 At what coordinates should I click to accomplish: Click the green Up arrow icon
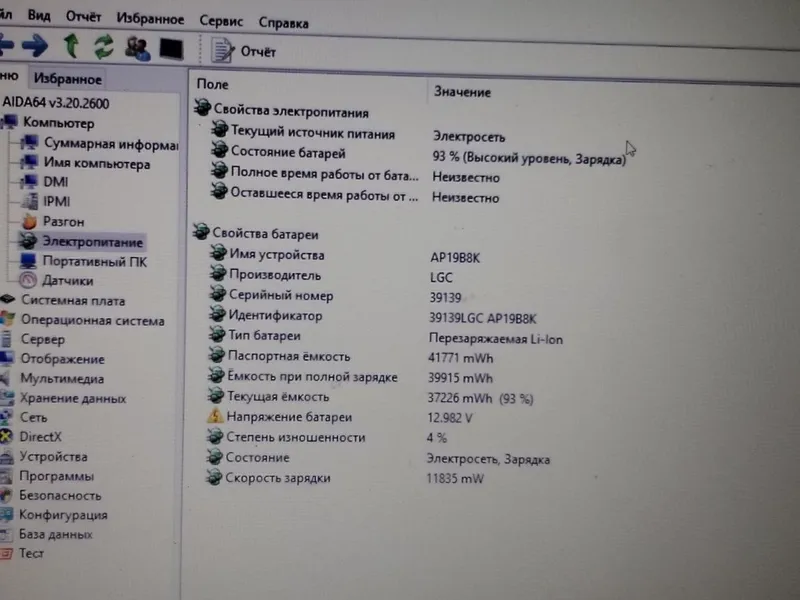(x=71, y=46)
